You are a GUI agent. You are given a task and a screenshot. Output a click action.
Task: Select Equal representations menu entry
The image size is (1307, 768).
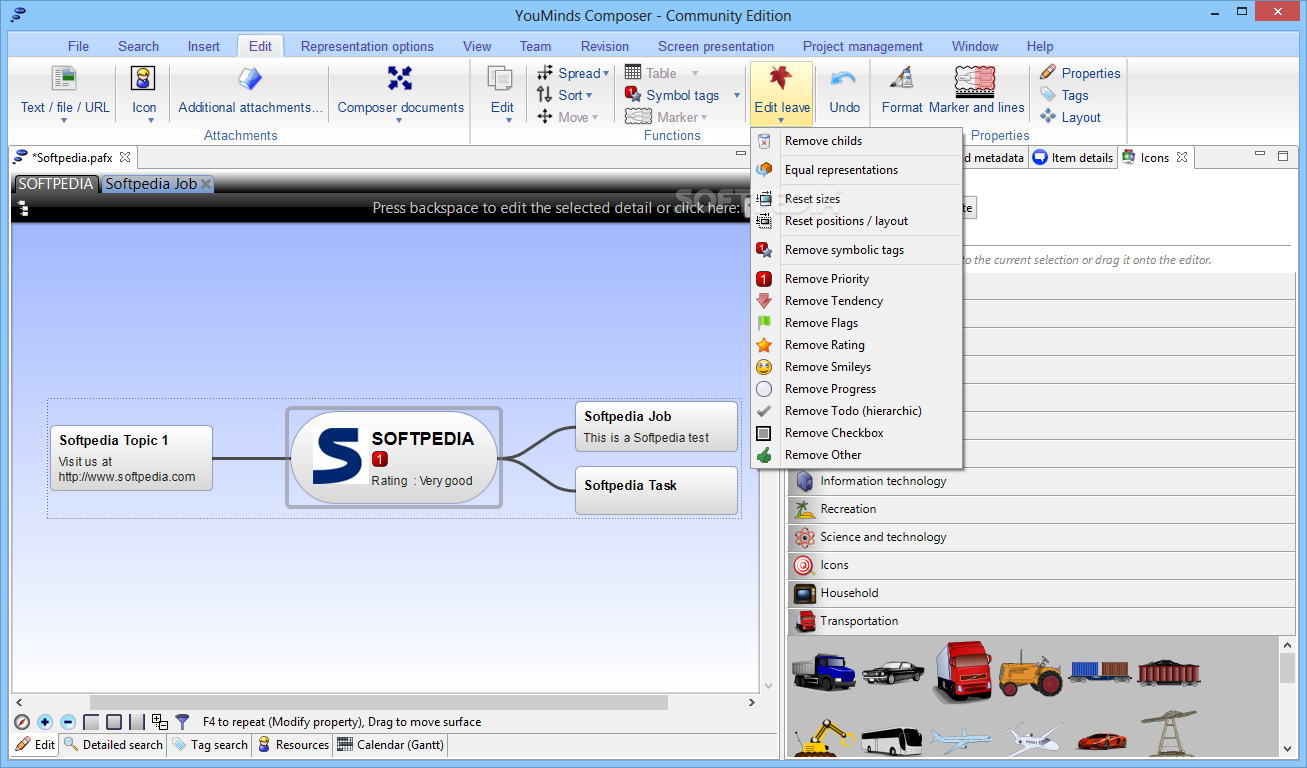[856, 170]
